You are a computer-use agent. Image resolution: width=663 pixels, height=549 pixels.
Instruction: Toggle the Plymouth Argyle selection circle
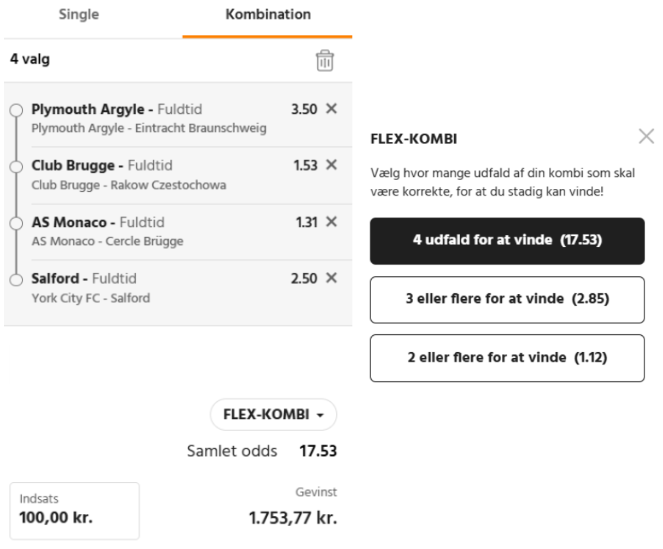point(16,110)
